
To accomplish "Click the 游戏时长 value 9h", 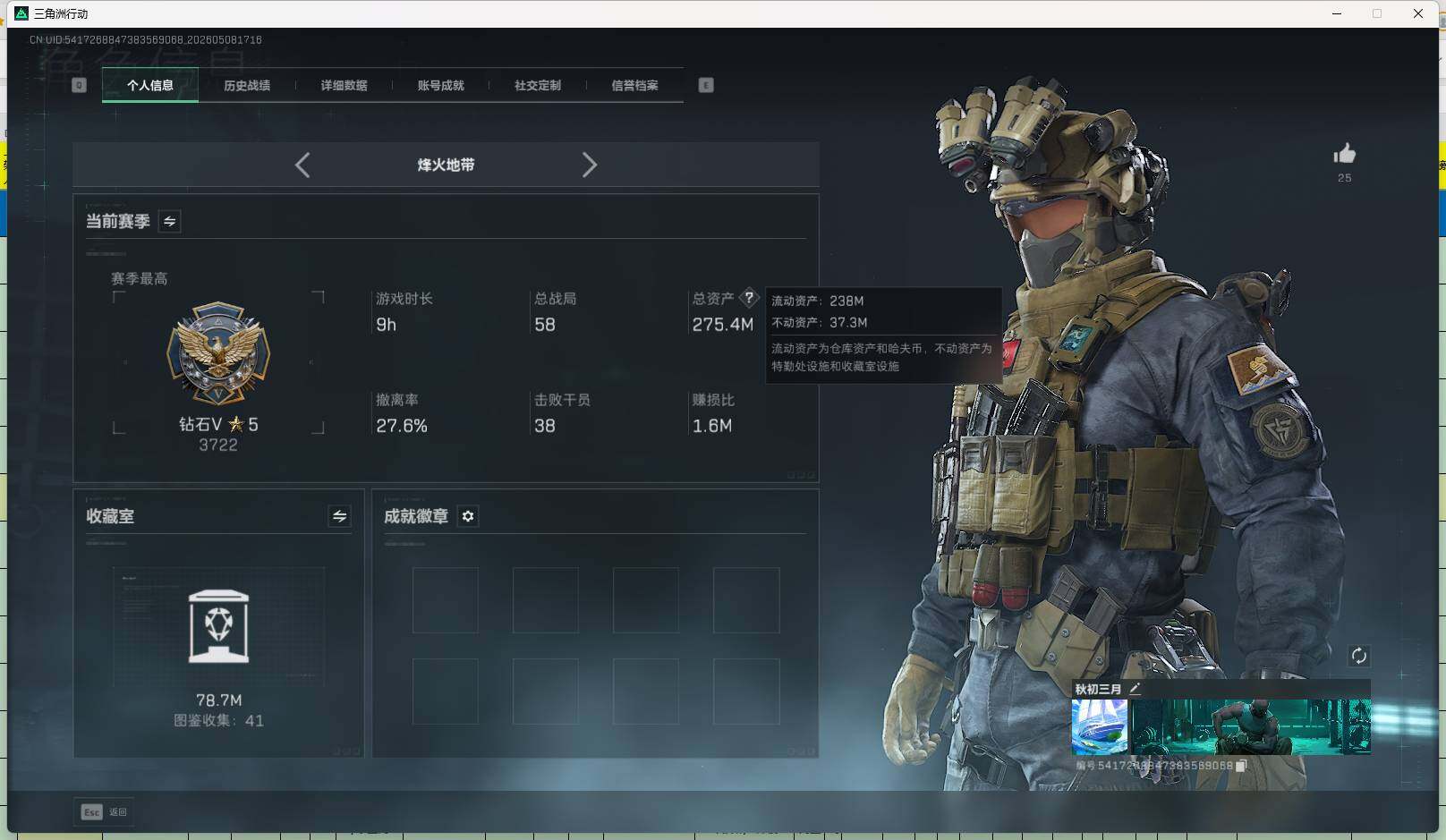I will (386, 325).
